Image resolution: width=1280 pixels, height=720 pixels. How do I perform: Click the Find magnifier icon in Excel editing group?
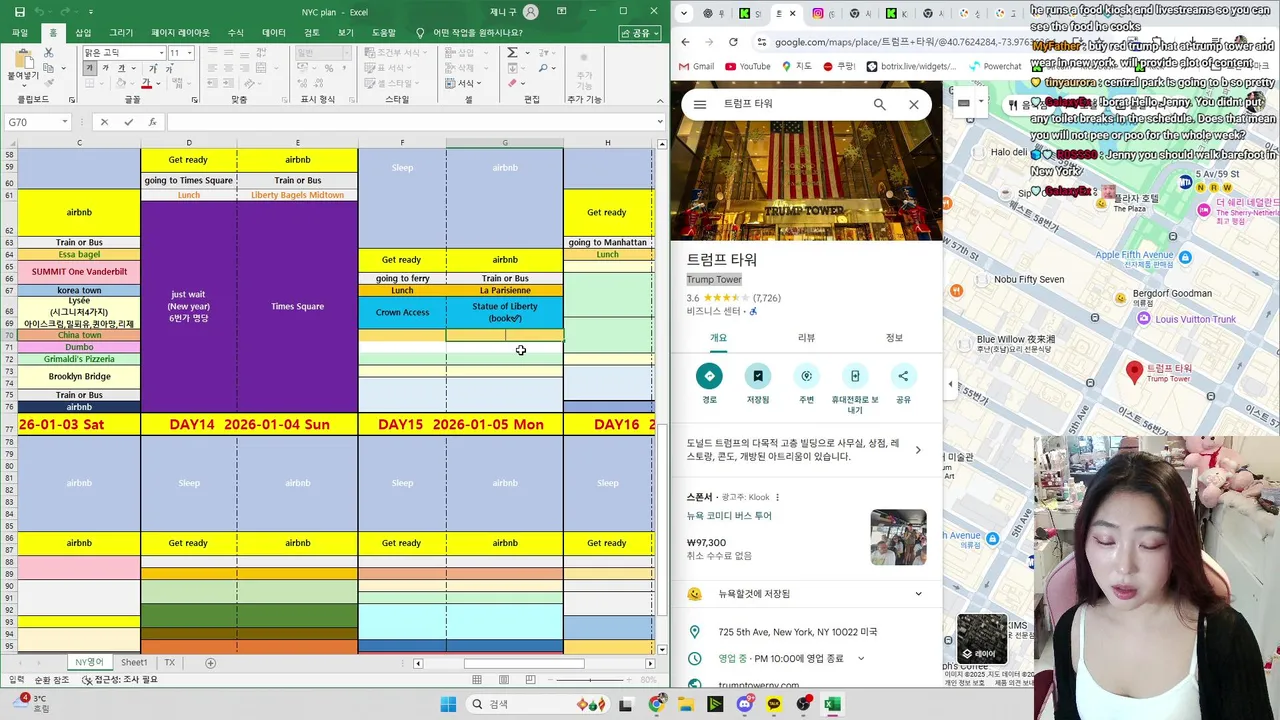click(544, 68)
